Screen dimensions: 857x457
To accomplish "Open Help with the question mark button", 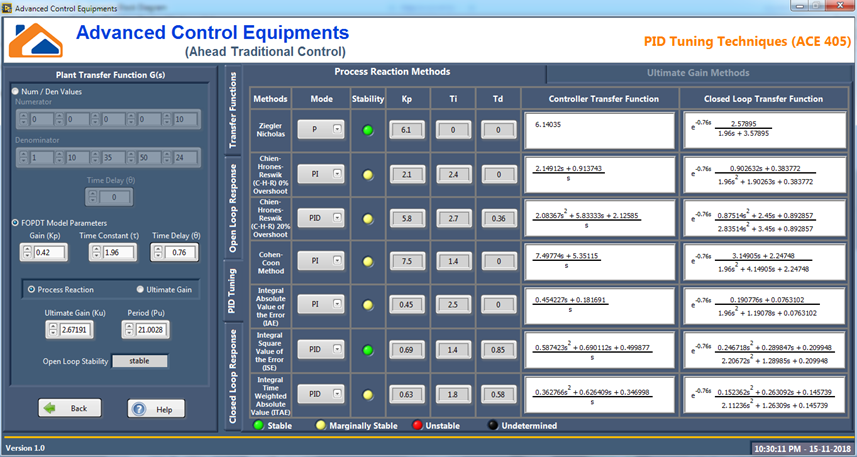I will [156, 409].
